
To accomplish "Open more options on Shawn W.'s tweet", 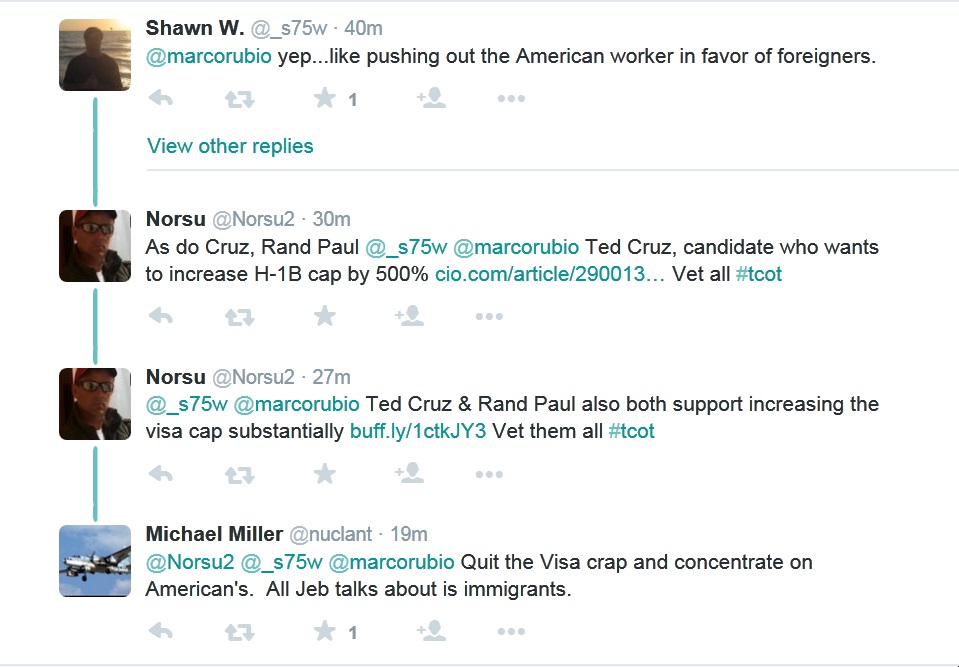I will click(x=511, y=98).
